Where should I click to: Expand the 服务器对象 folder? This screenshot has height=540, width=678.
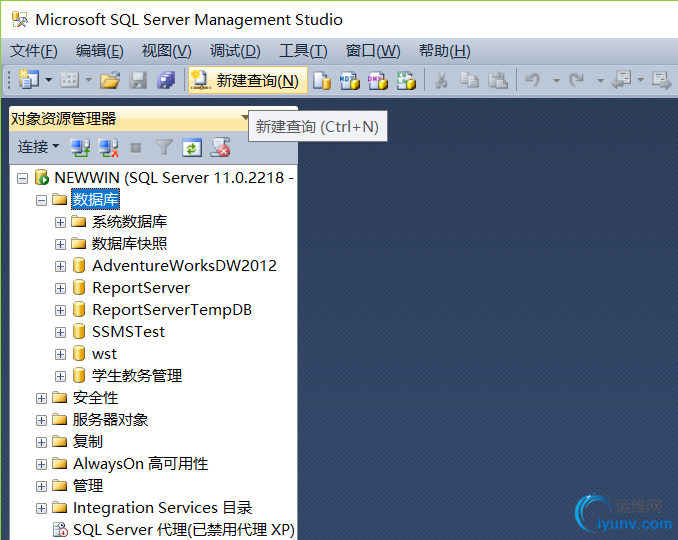(x=42, y=421)
